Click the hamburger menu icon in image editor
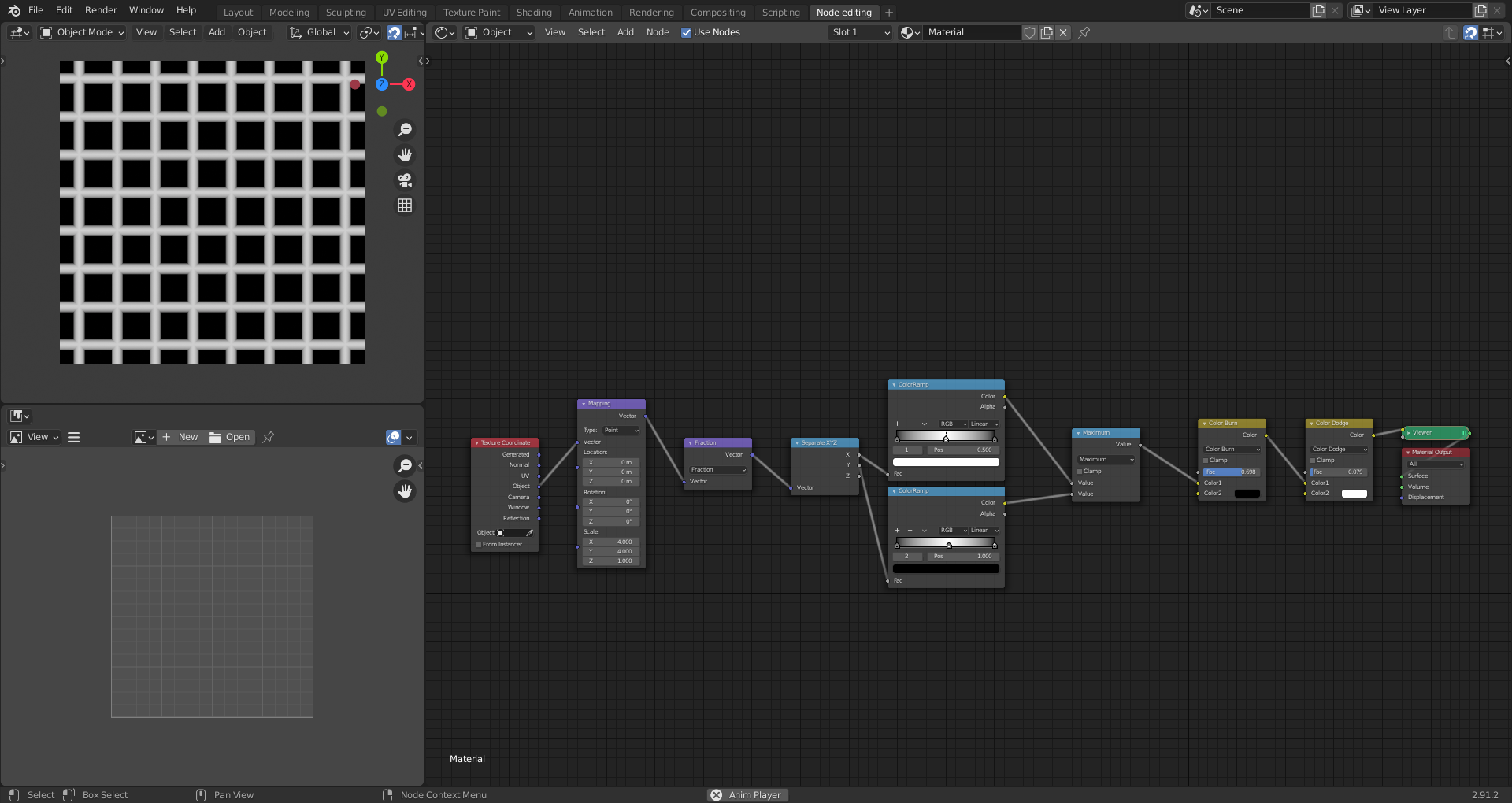Image resolution: width=1512 pixels, height=803 pixels. [x=74, y=437]
